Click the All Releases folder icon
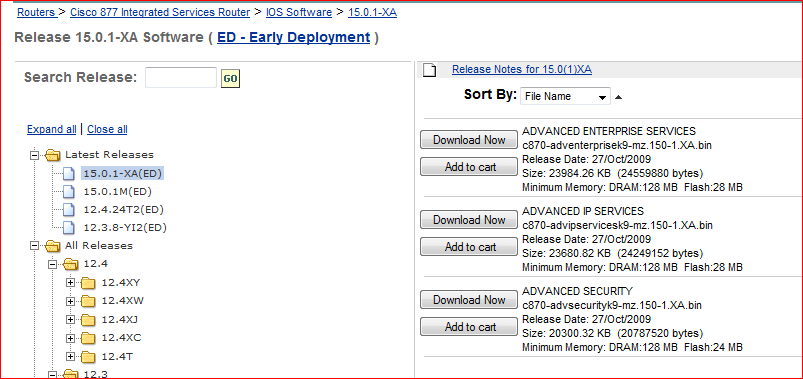The image size is (803, 379). (53, 246)
